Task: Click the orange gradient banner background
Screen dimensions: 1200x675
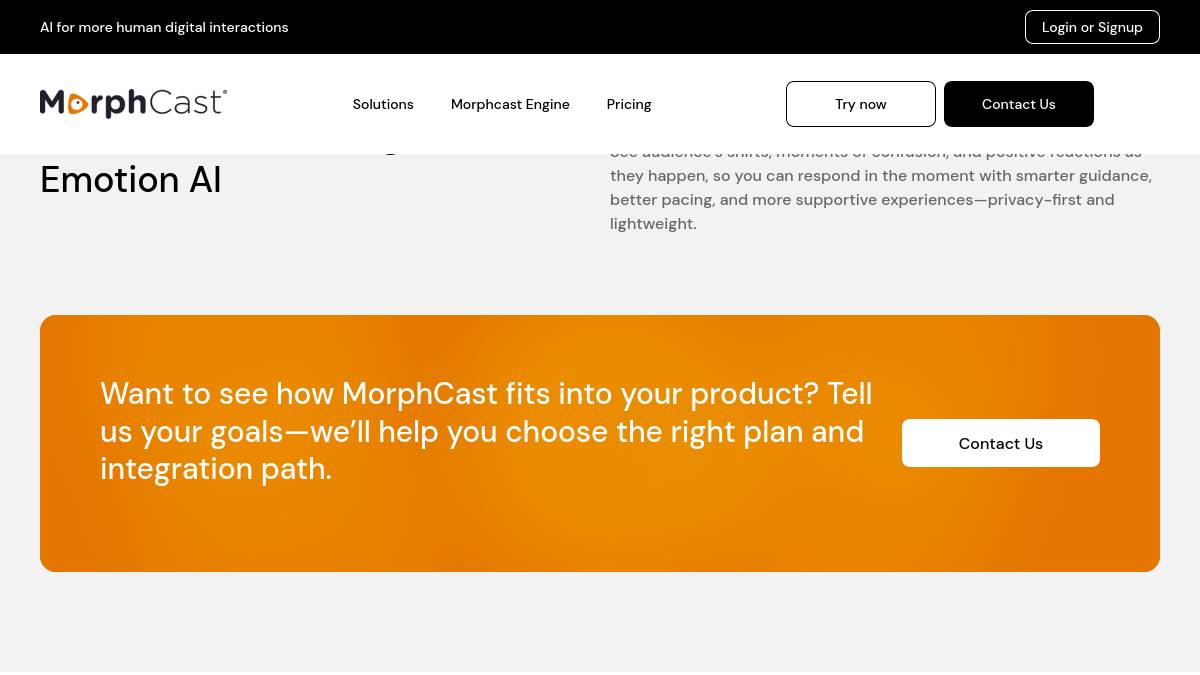Action: point(600,530)
